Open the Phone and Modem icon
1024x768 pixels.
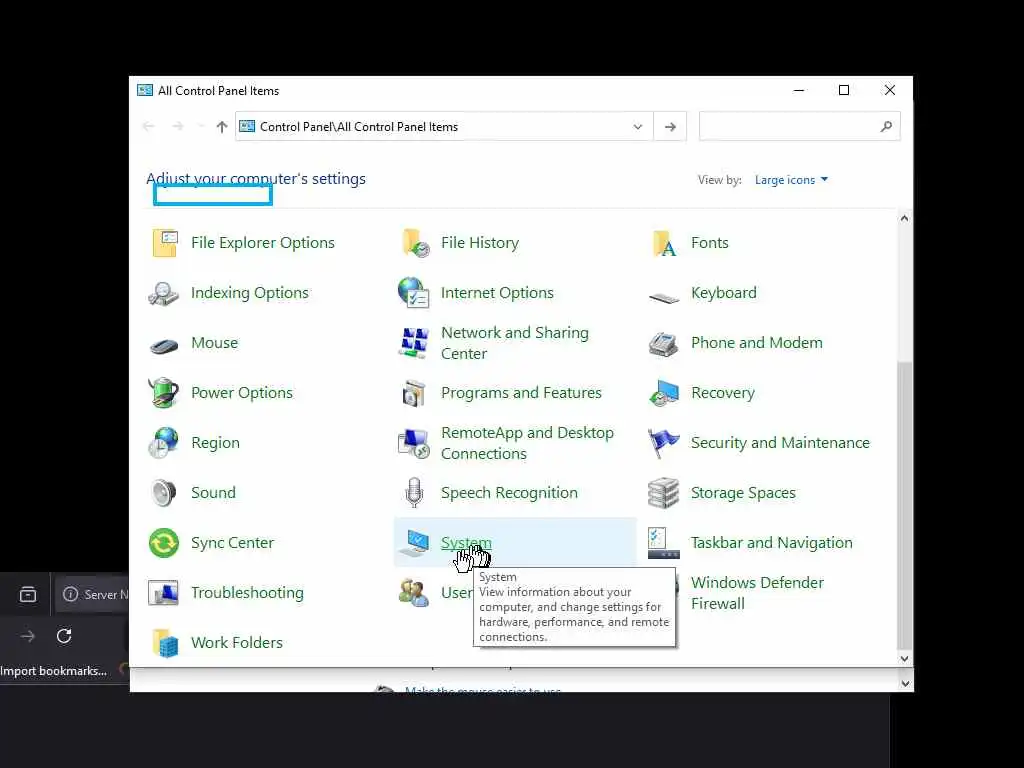pyautogui.click(x=664, y=344)
